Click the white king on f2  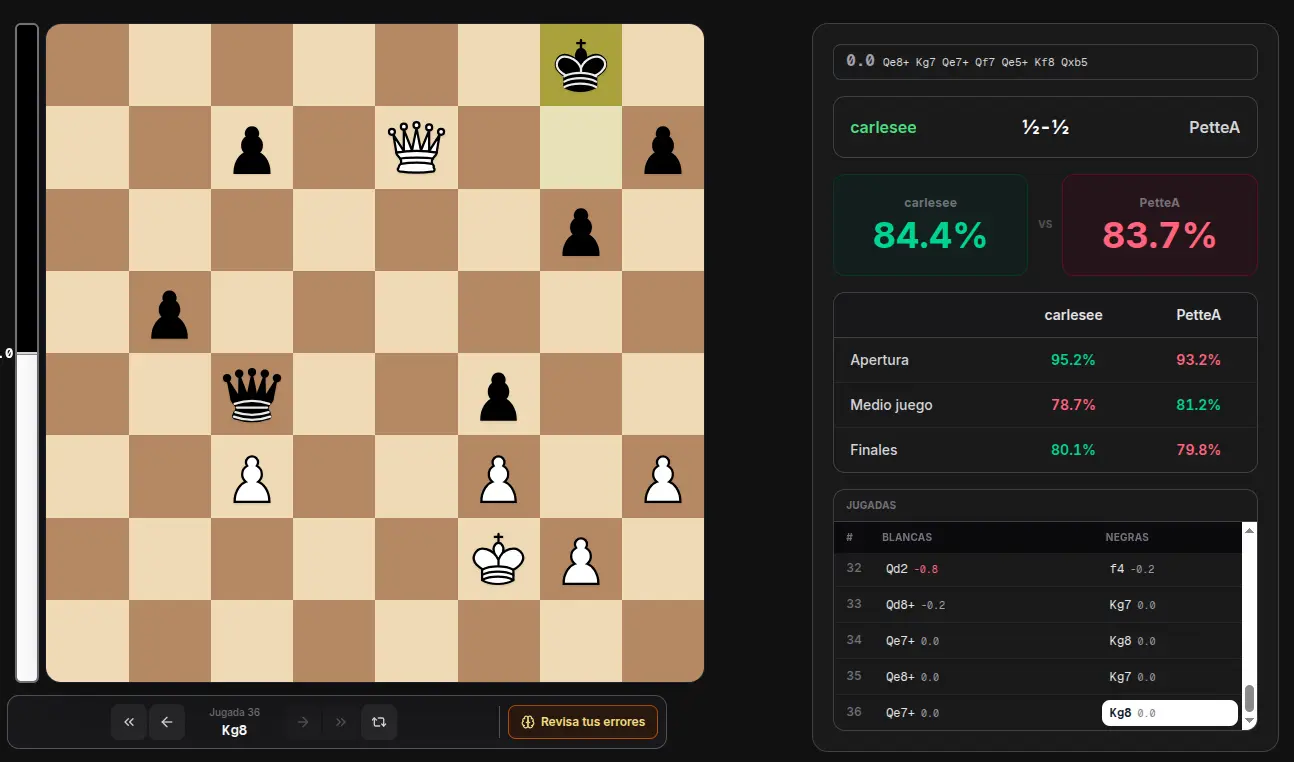(498, 558)
